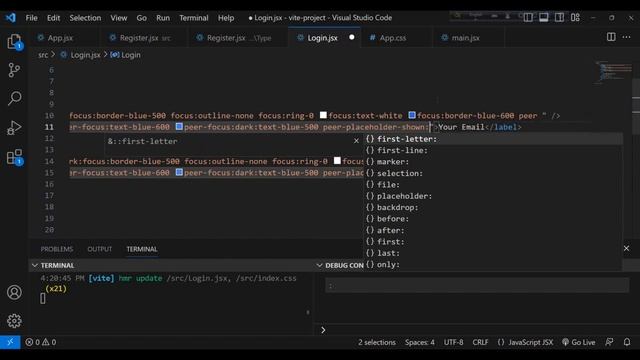Click Spaces: 4 indentation setting

(420, 342)
